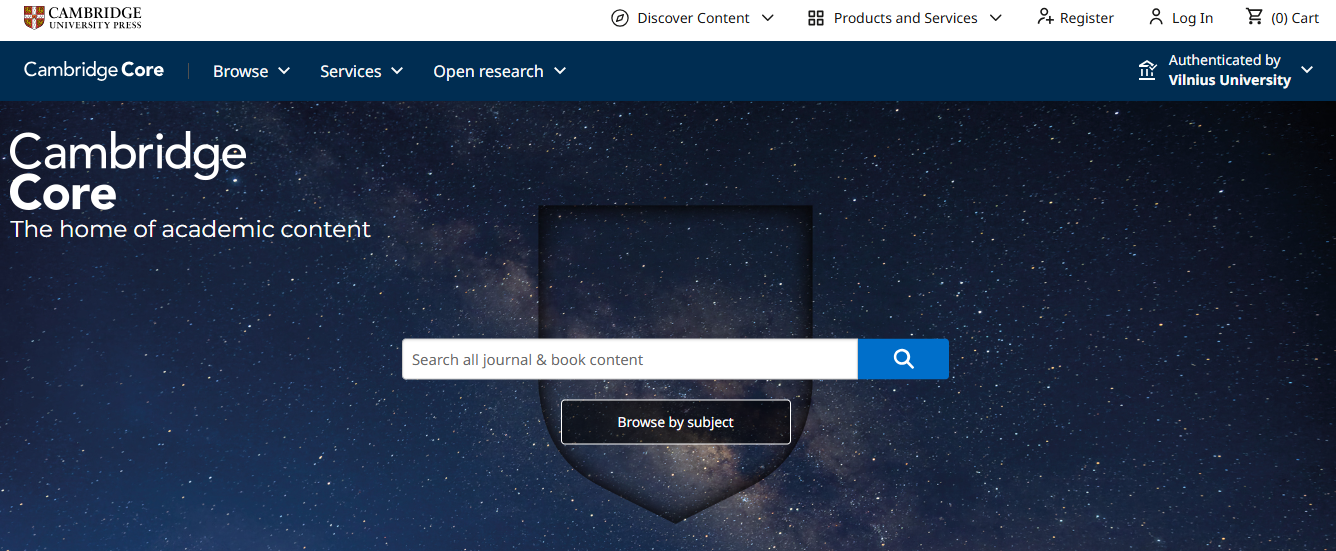1336x551 pixels.
Task: Click the institution building icon
Action: (x=1147, y=70)
